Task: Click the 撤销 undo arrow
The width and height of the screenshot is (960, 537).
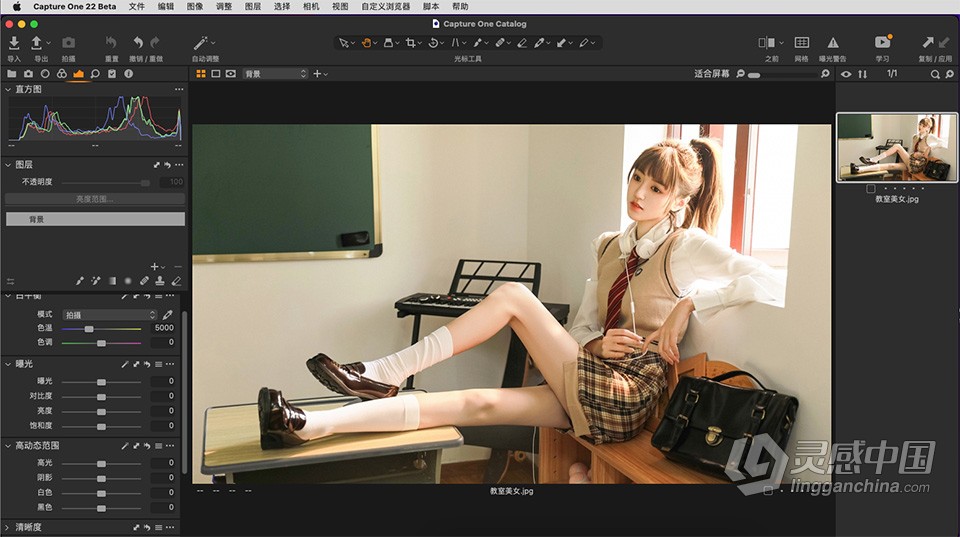Action: pos(138,42)
